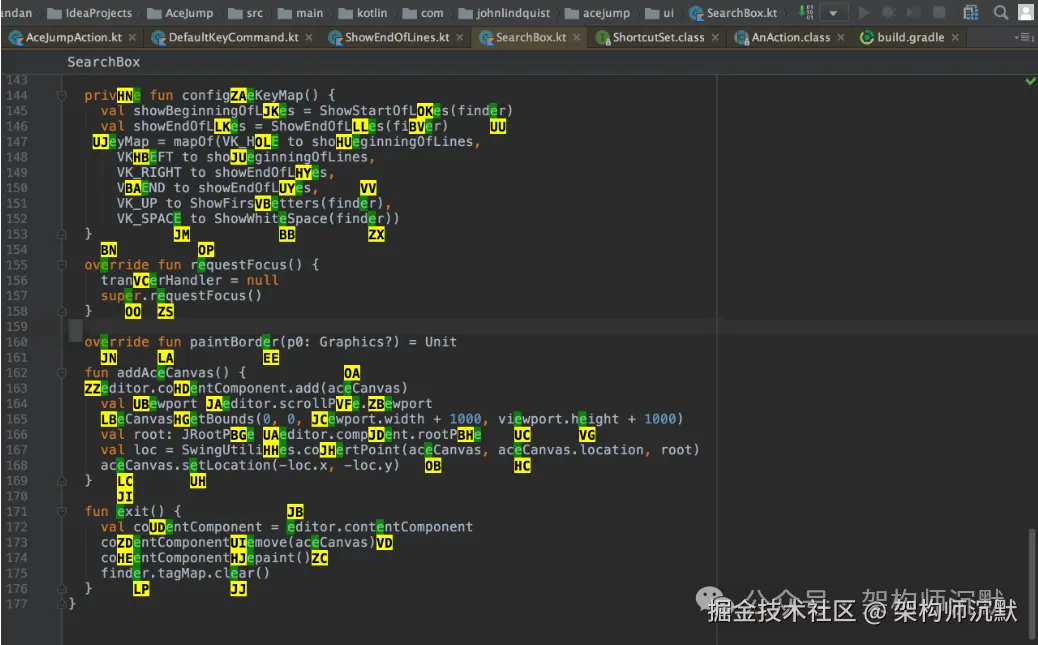This screenshot has width=1038, height=645.
Task: Click the word "paintBorder" on line 160
Action: pyautogui.click(x=234, y=342)
